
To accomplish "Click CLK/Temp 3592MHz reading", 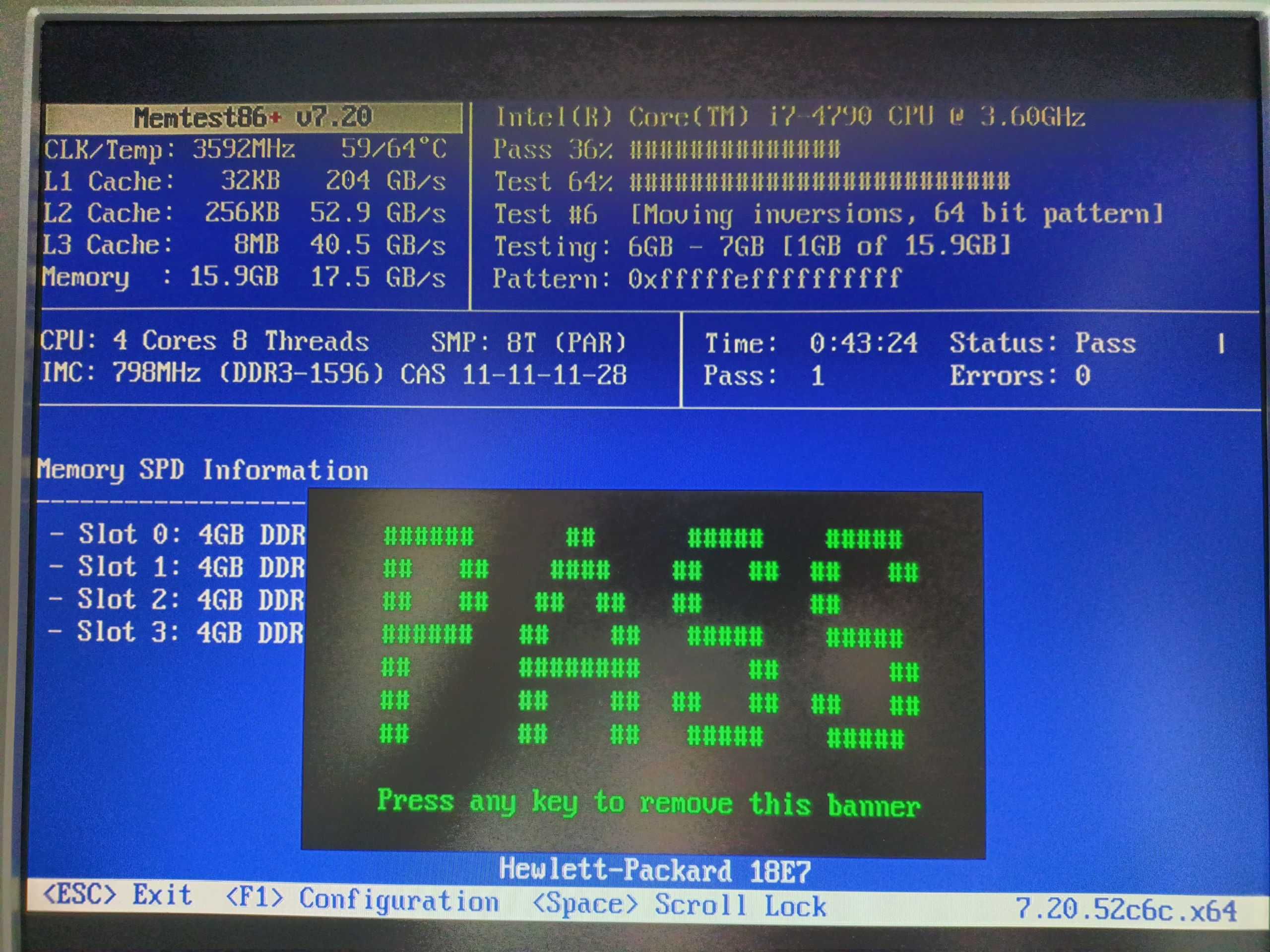I will coord(169,150).
